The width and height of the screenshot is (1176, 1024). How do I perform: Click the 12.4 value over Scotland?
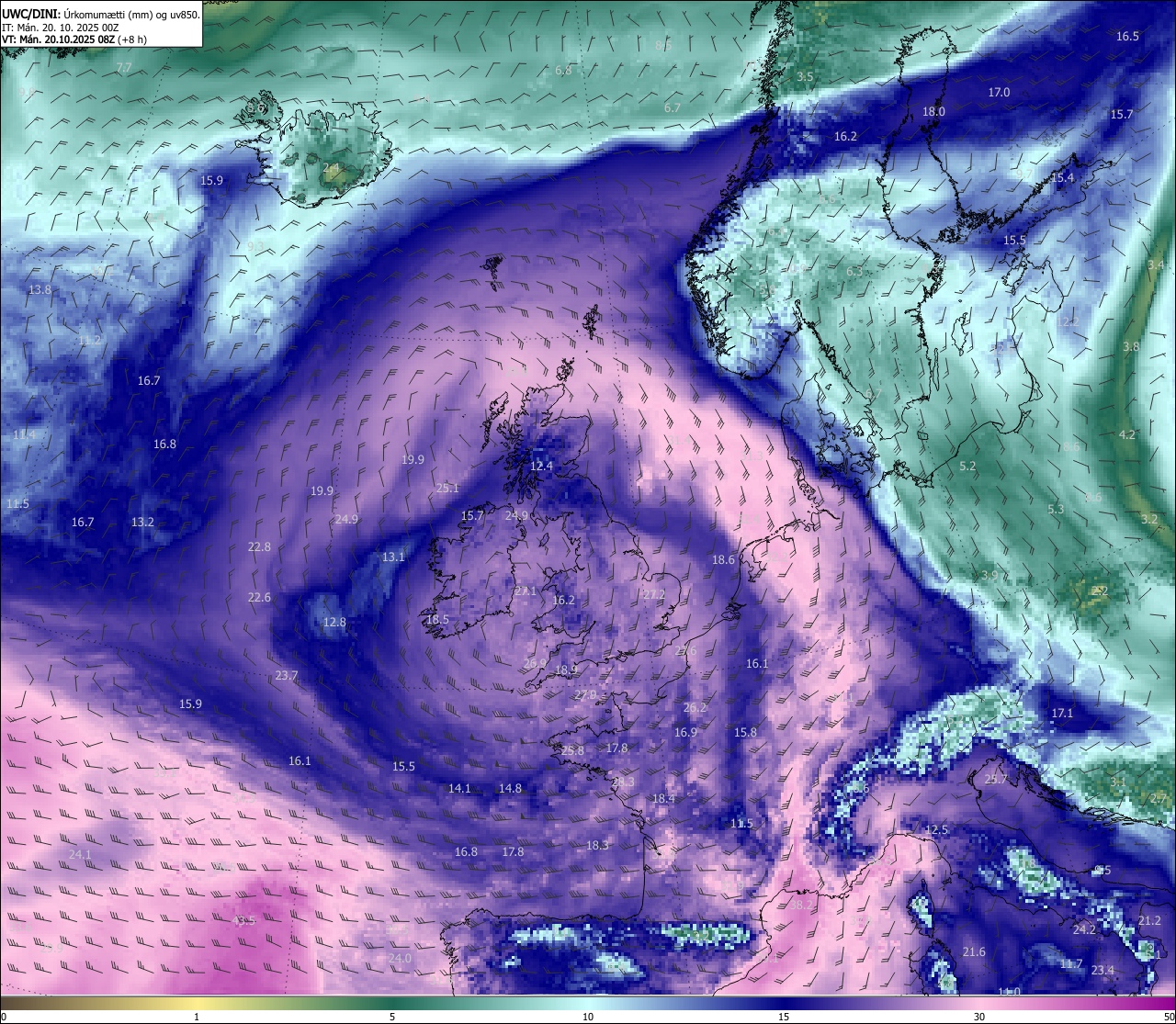pyautogui.click(x=542, y=467)
